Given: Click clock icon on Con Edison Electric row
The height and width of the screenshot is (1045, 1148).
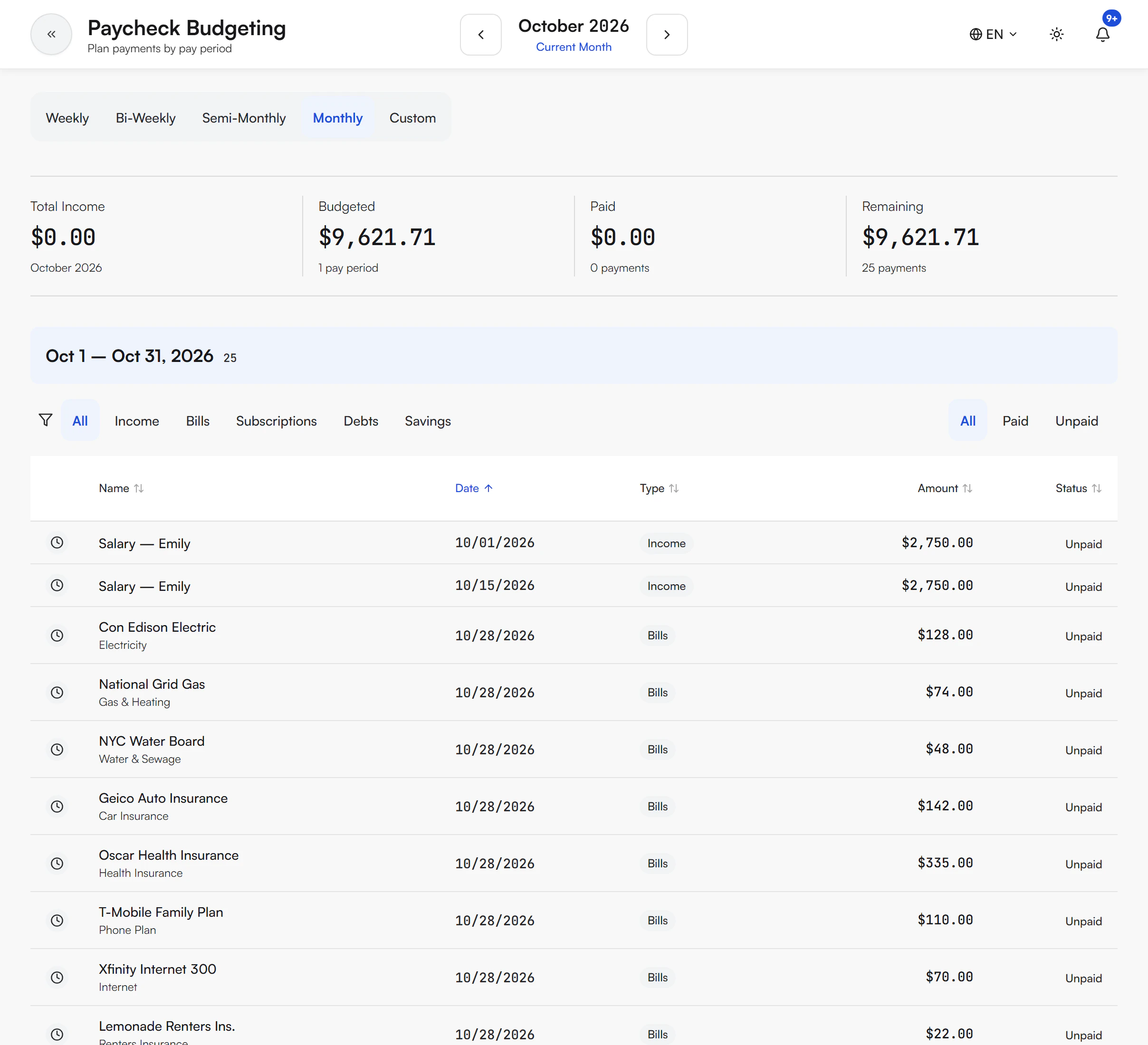Looking at the screenshot, I should click(57, 635).
